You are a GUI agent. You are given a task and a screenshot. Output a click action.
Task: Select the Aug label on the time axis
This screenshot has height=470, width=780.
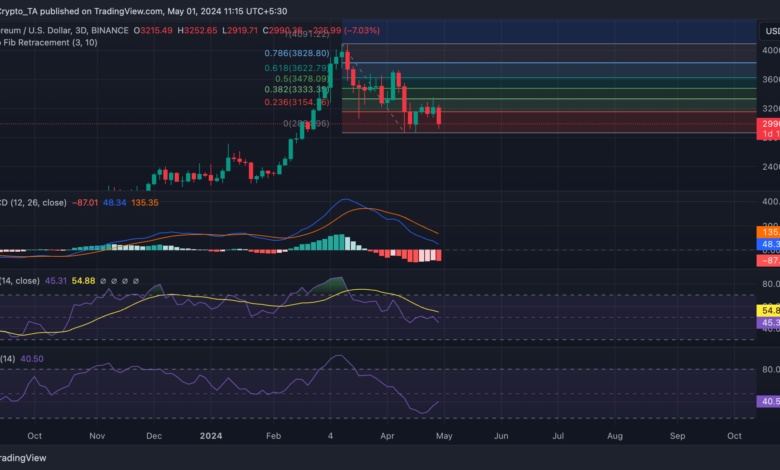click(x=616, y=436)
